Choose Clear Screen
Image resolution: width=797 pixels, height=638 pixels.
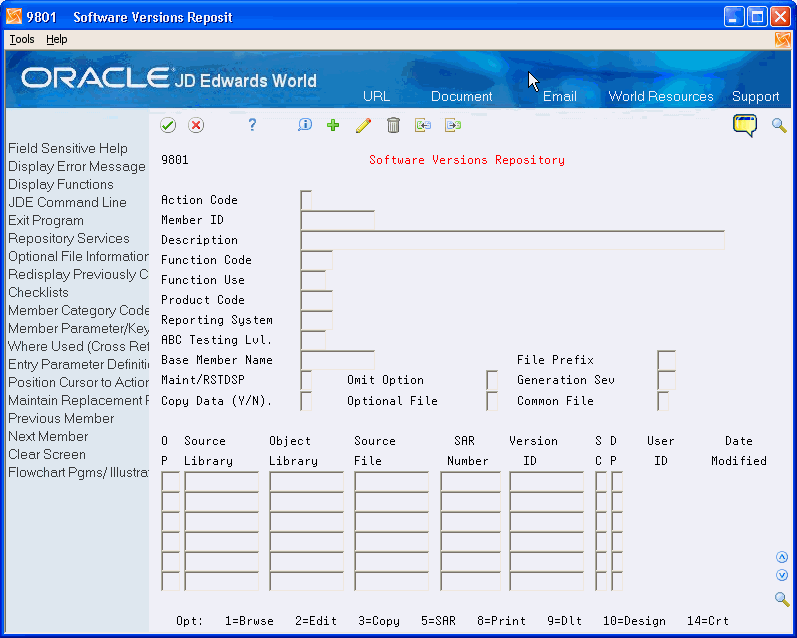47,454
